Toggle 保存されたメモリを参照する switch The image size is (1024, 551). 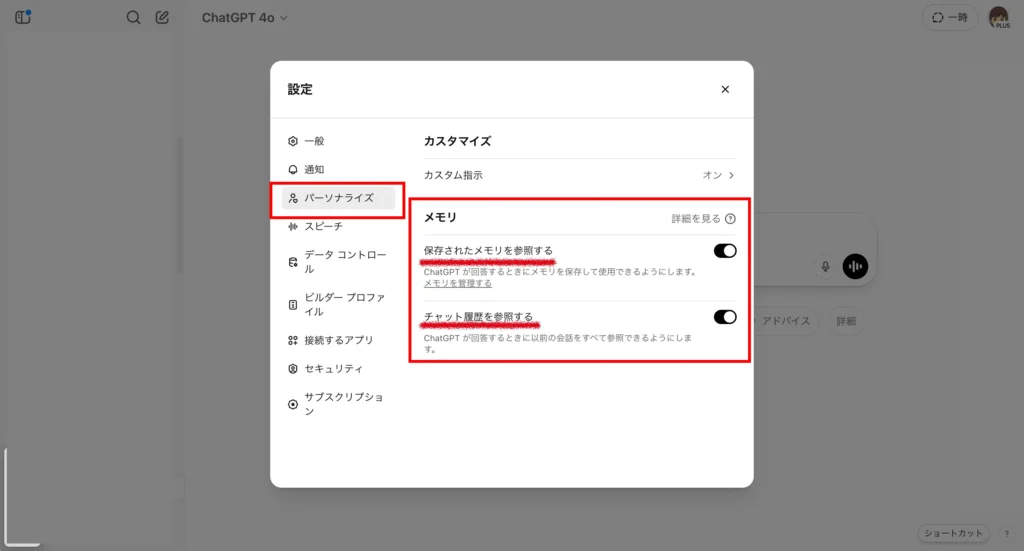point(725,251)
